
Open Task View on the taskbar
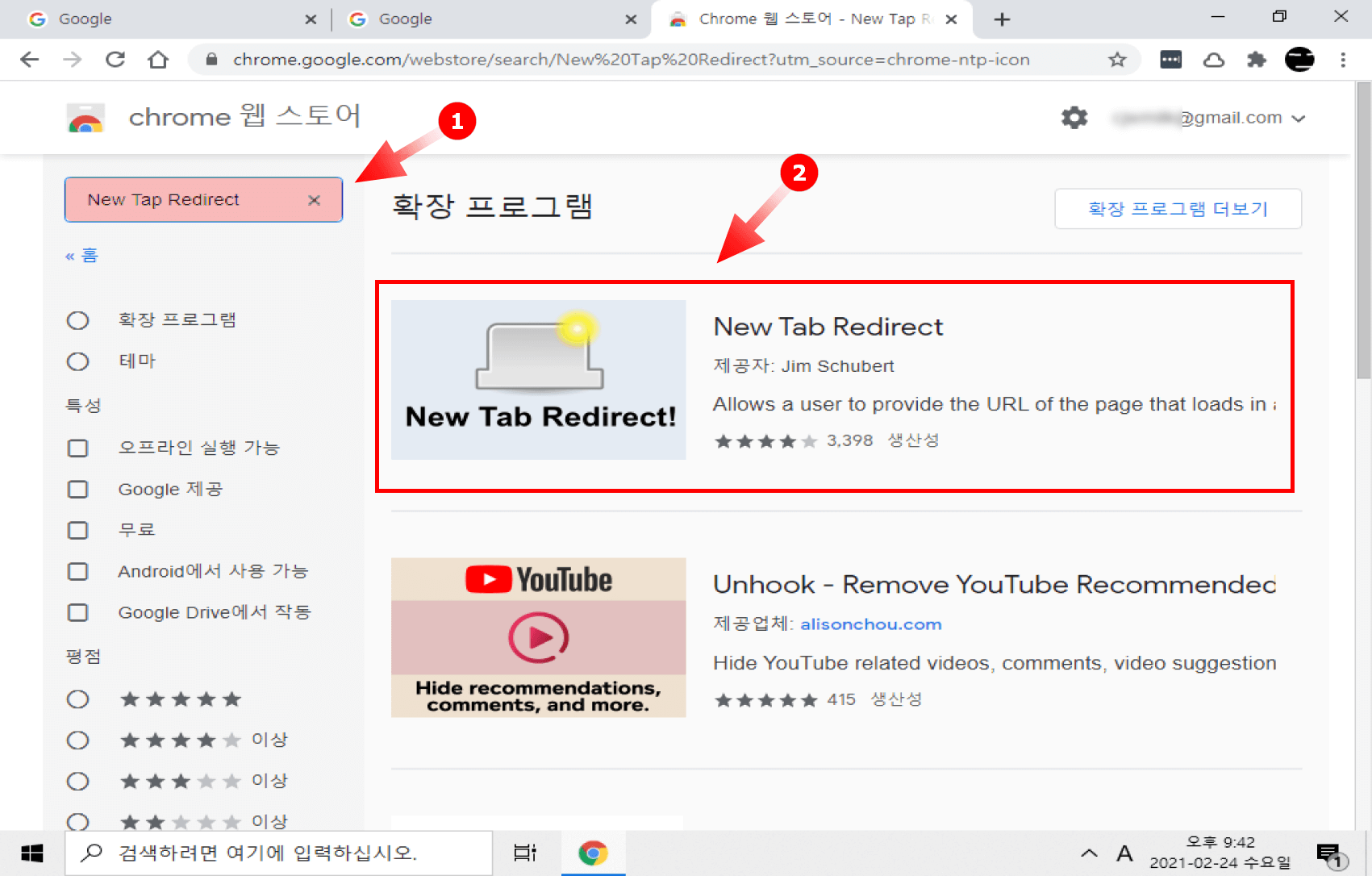tap(525, 853)
